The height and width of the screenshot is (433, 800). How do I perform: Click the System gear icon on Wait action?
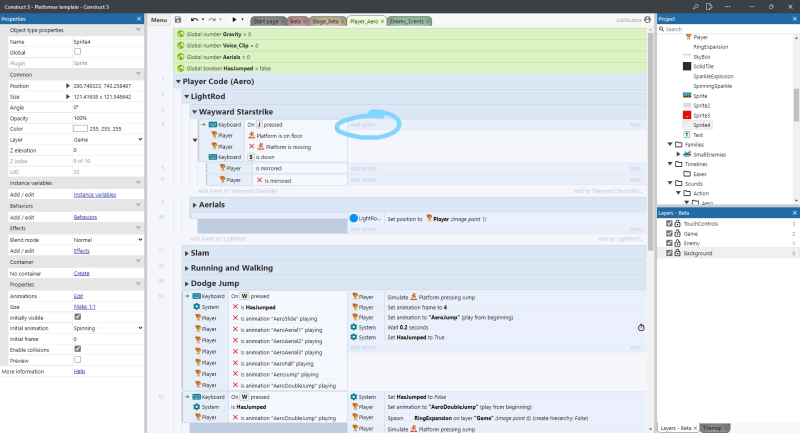coord(354,327)
